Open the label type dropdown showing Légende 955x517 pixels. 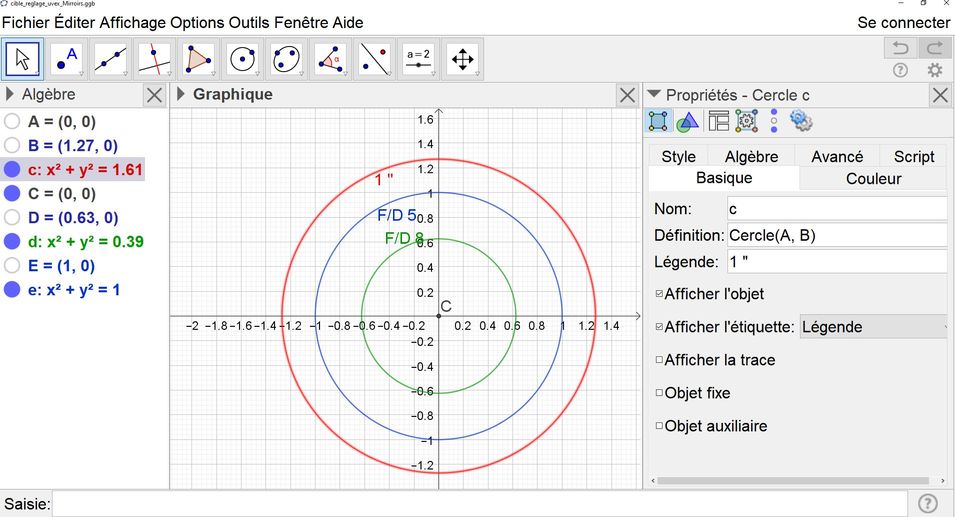[873, 327]
